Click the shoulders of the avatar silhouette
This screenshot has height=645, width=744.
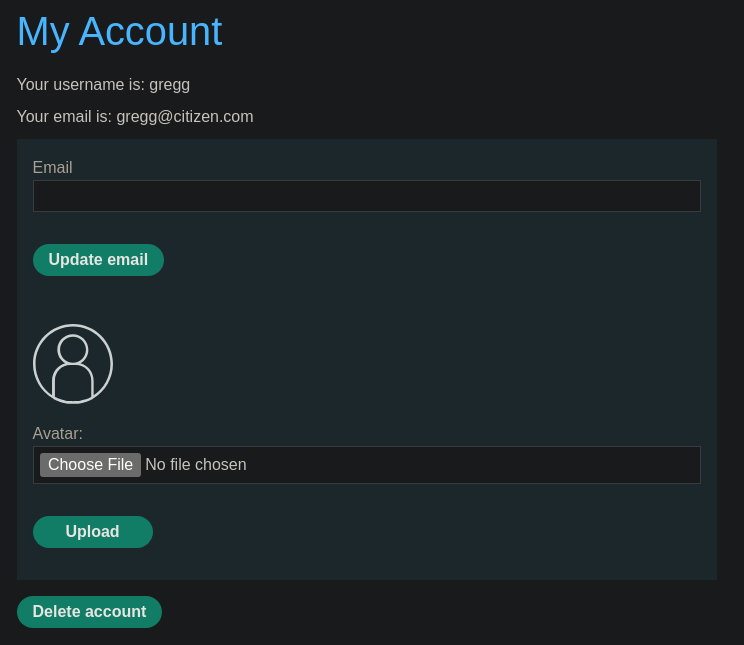click(x=73, y=382)
